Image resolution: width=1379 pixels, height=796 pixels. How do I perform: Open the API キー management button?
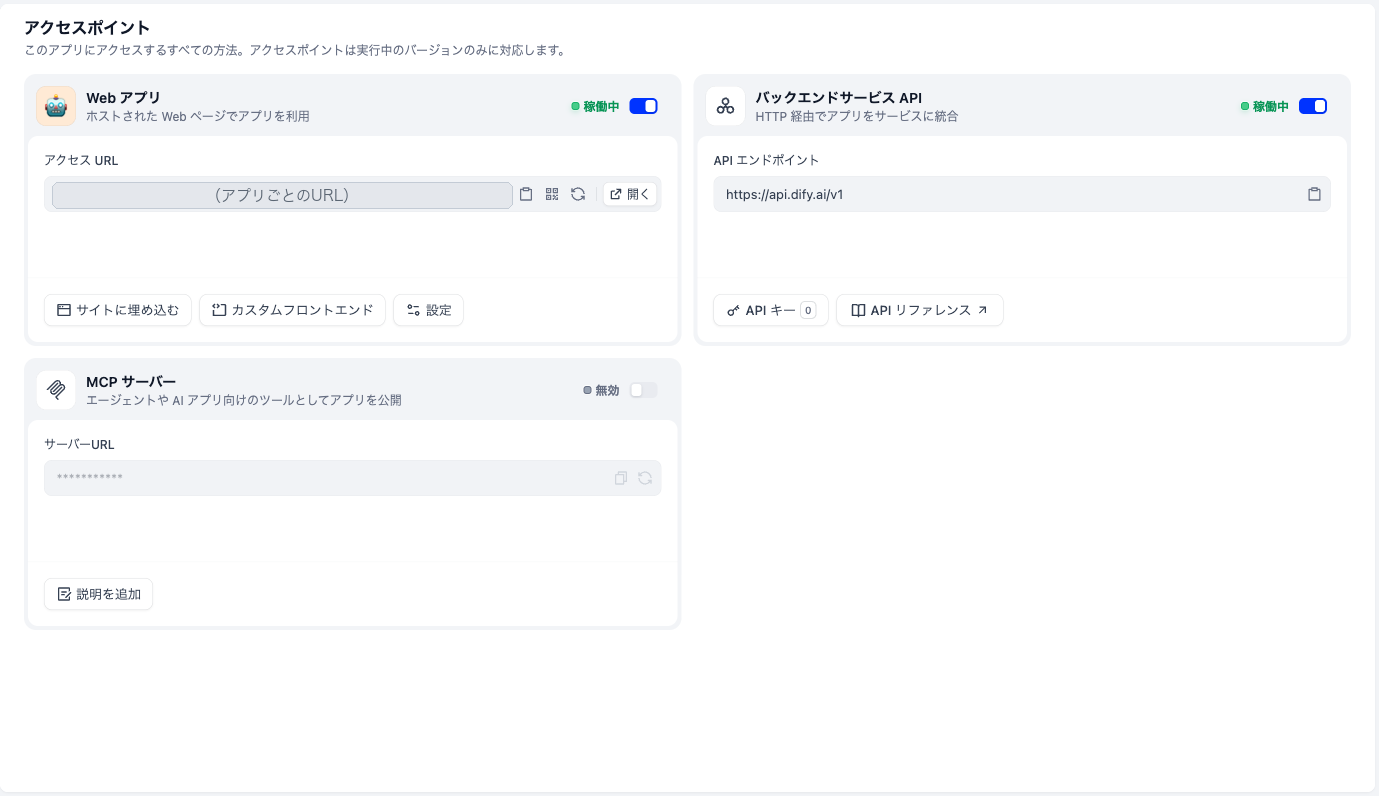[x=771, y=310]
